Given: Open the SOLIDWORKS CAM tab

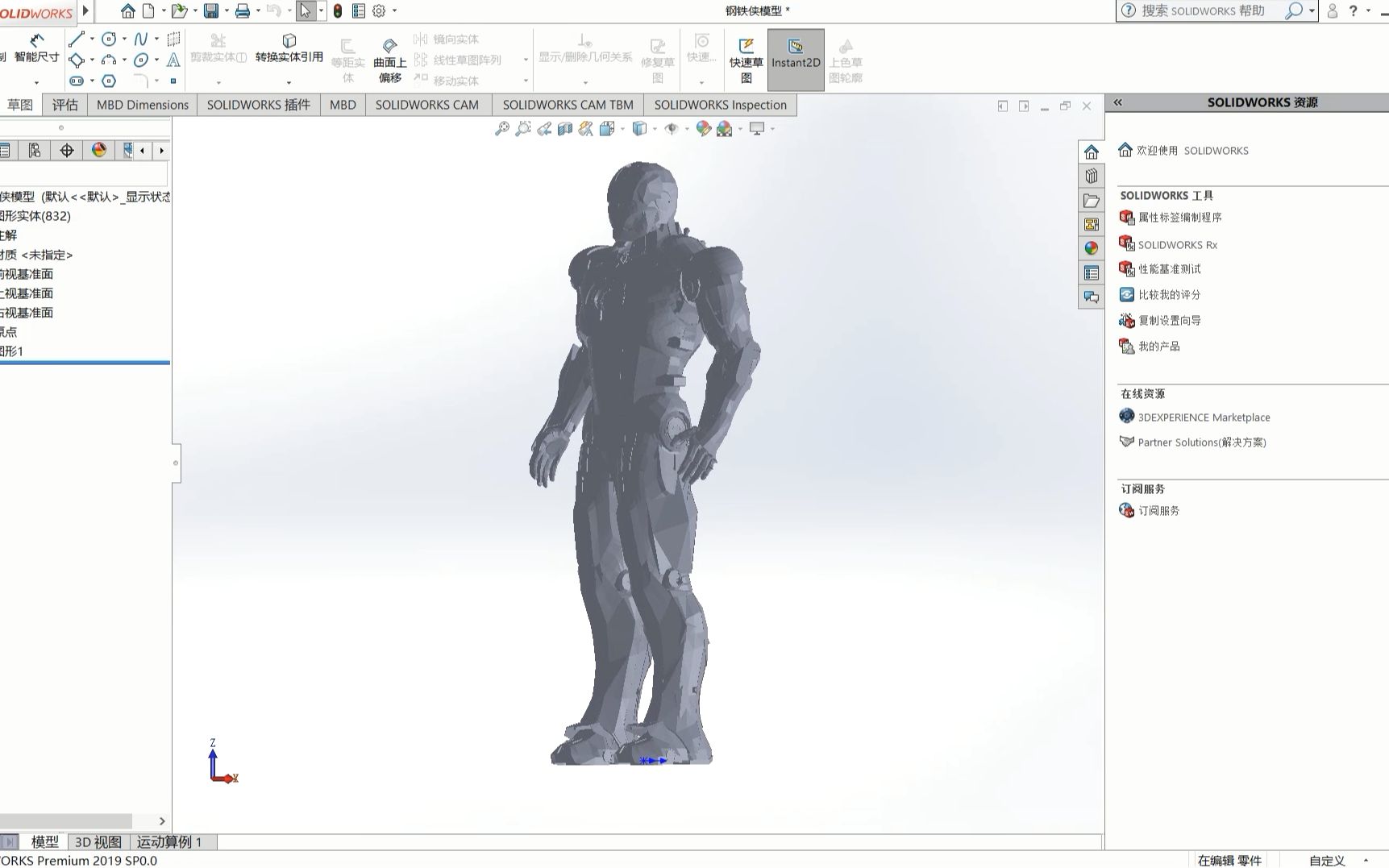Looking at the screenshot, I should click(427, 105).
